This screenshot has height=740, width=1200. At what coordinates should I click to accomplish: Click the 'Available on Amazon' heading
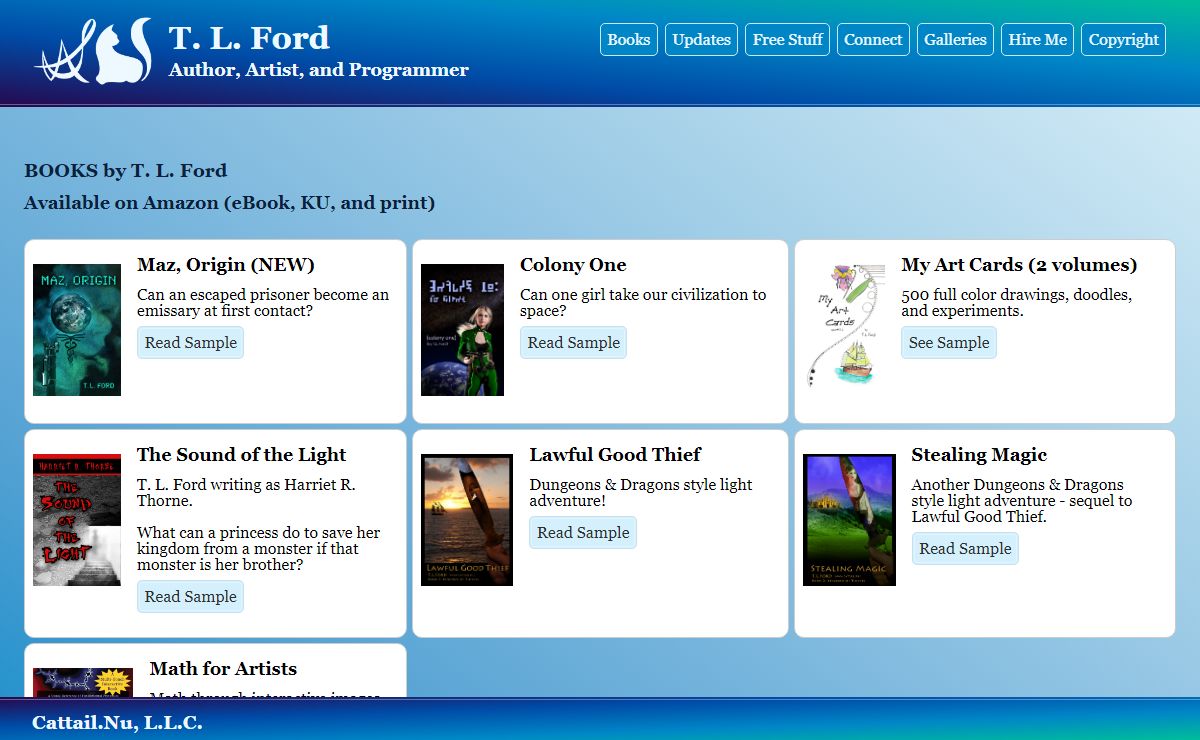tap(230, 203)
